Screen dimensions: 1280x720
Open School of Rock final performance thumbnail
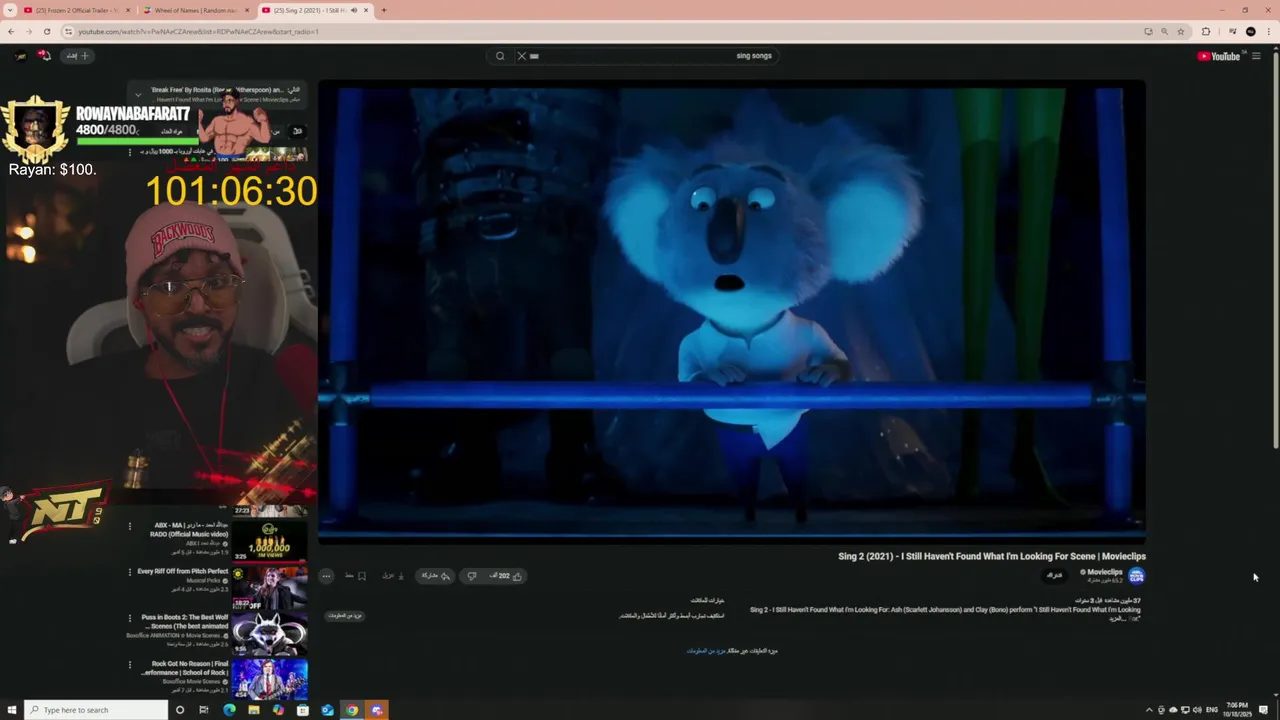click(270, 679)
